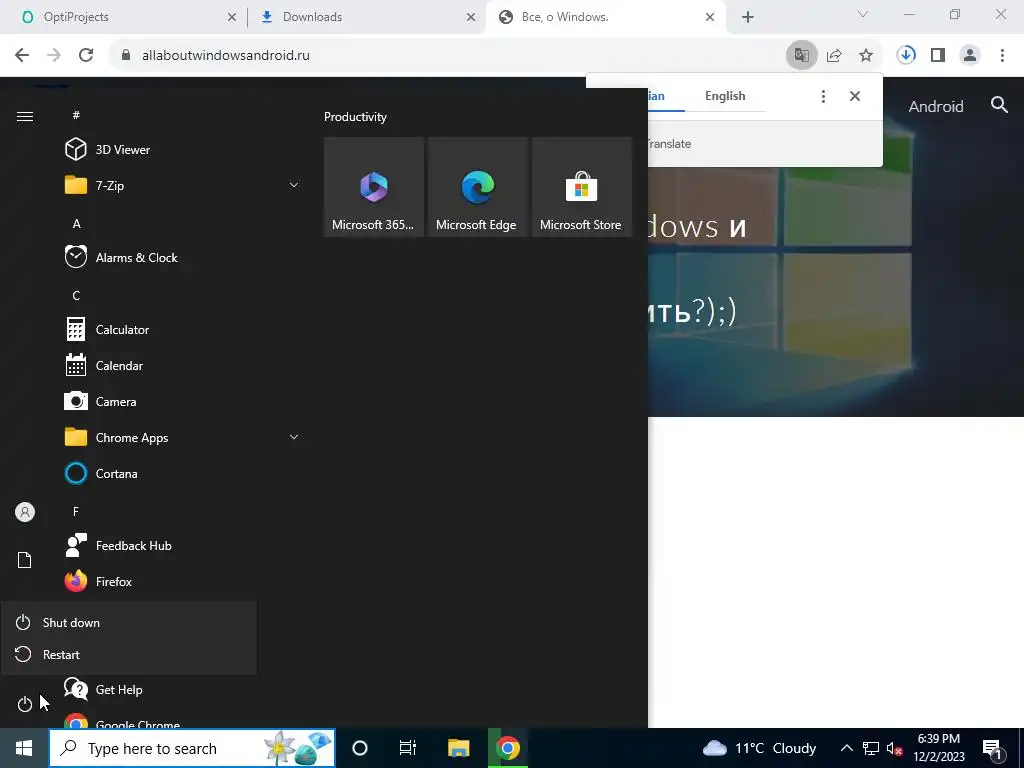Show hidden system tray icons
Screen dimensions: 1024x768
[846, 748]
